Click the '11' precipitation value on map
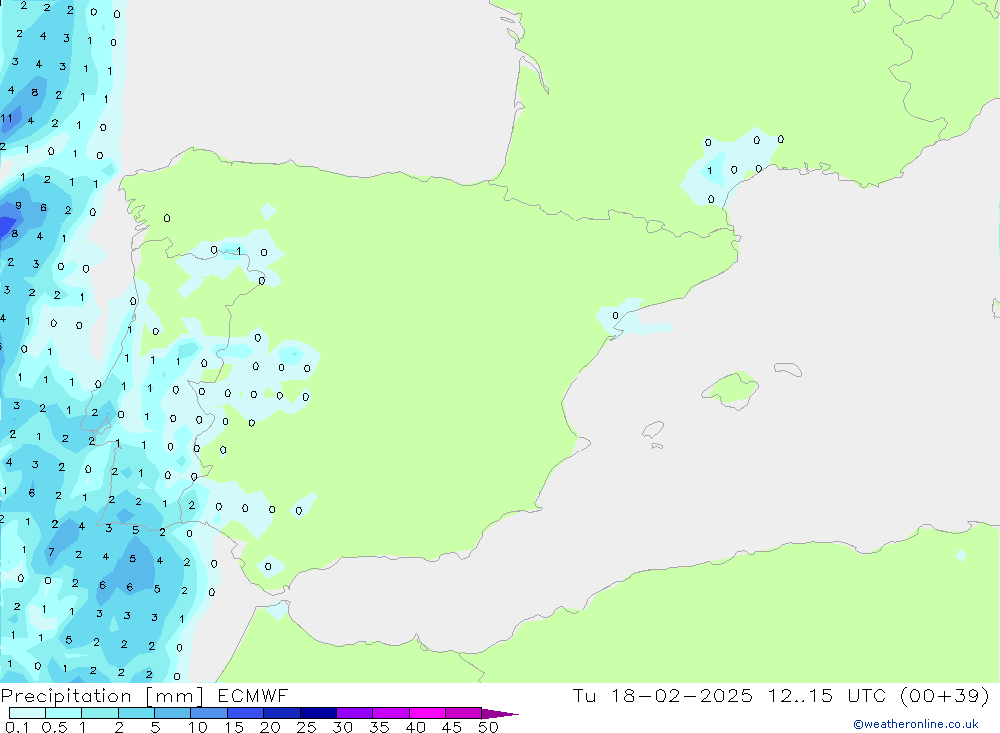Image resolution: width=1000 pixels, height=733 pixels. click(6, 118)
